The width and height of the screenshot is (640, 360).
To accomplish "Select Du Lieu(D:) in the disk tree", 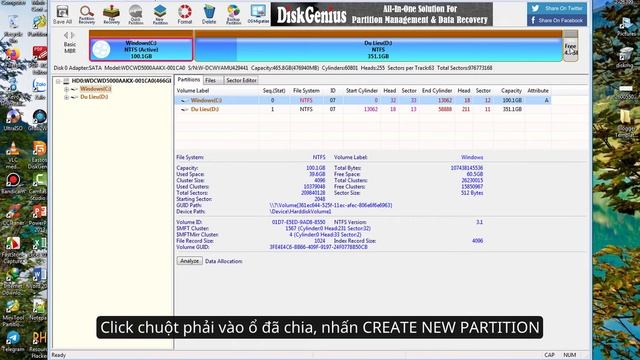I will tap(94, 97).
